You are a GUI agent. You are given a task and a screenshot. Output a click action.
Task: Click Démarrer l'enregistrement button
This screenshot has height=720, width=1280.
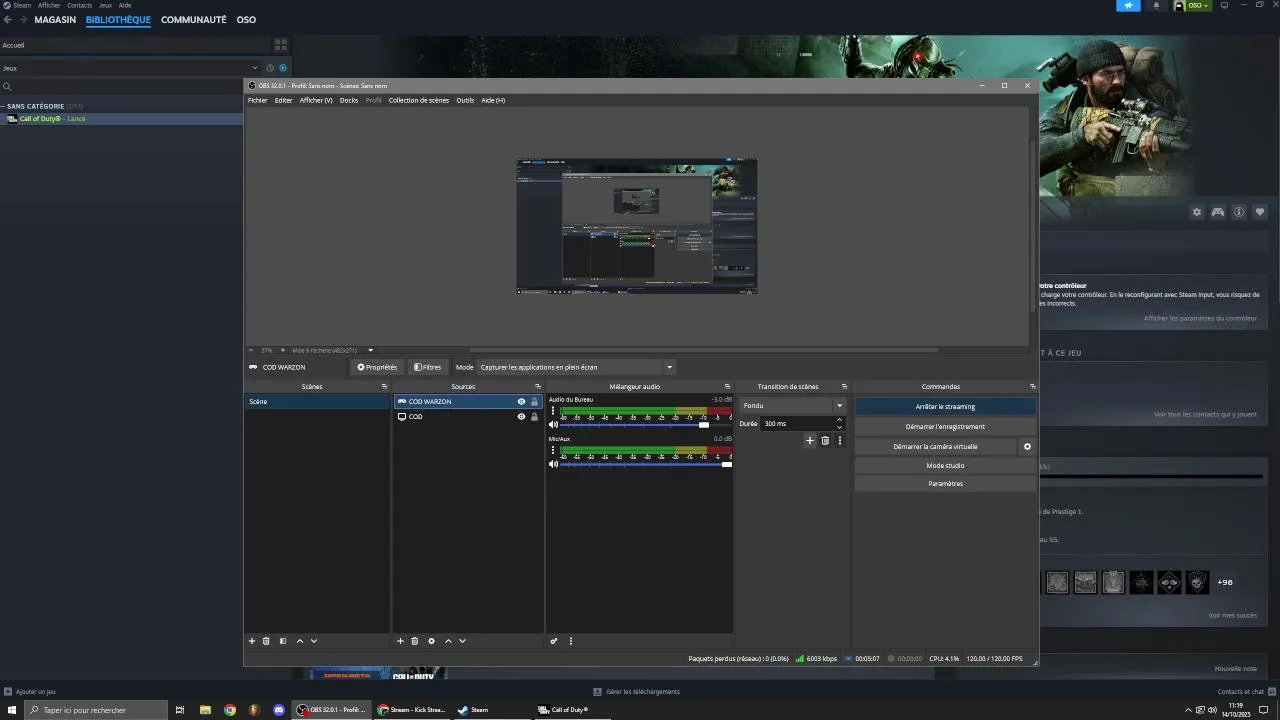click(x=945, y=427)
